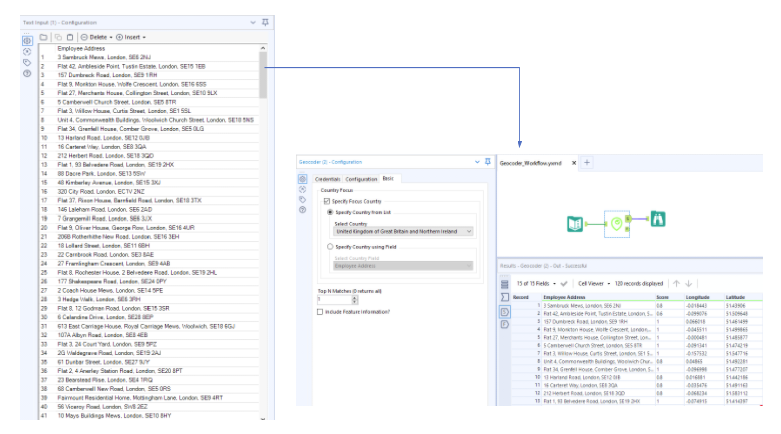The width and height of the screenshot is (781, 434).
Task: Select row '3 Sambruck Mews, London' in Text Input
Action: (149, 57)
